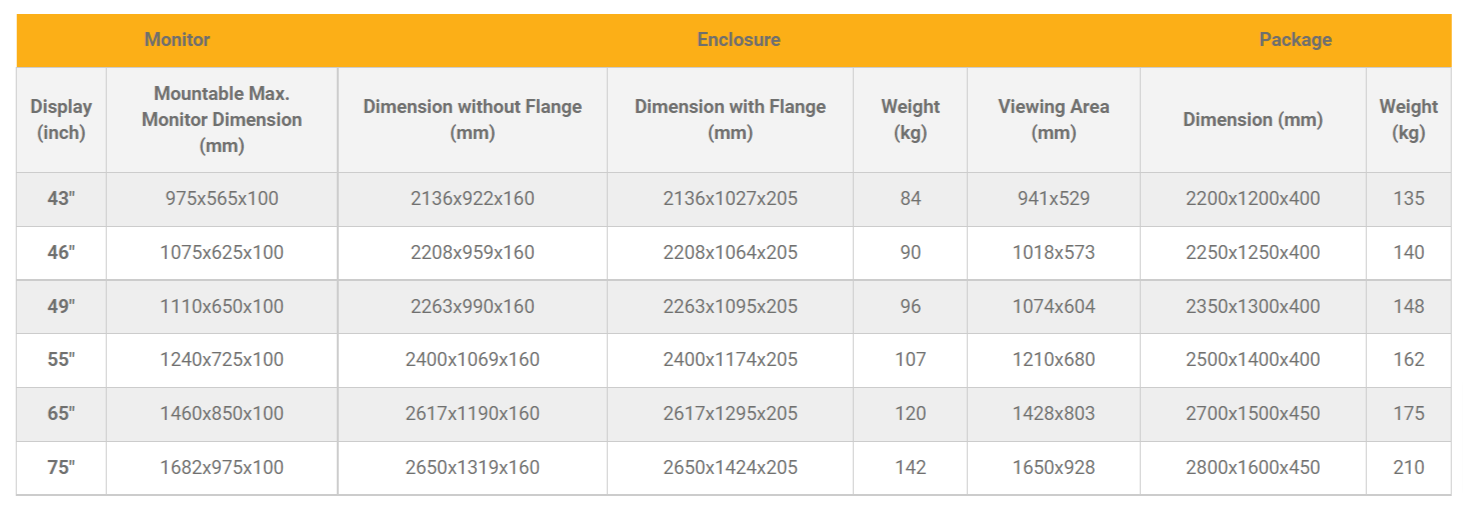Click the 2800x1600x450 package dimension cell
Image resolution: width=1463 pixels, height=516 pixels.
(1253, 467)
